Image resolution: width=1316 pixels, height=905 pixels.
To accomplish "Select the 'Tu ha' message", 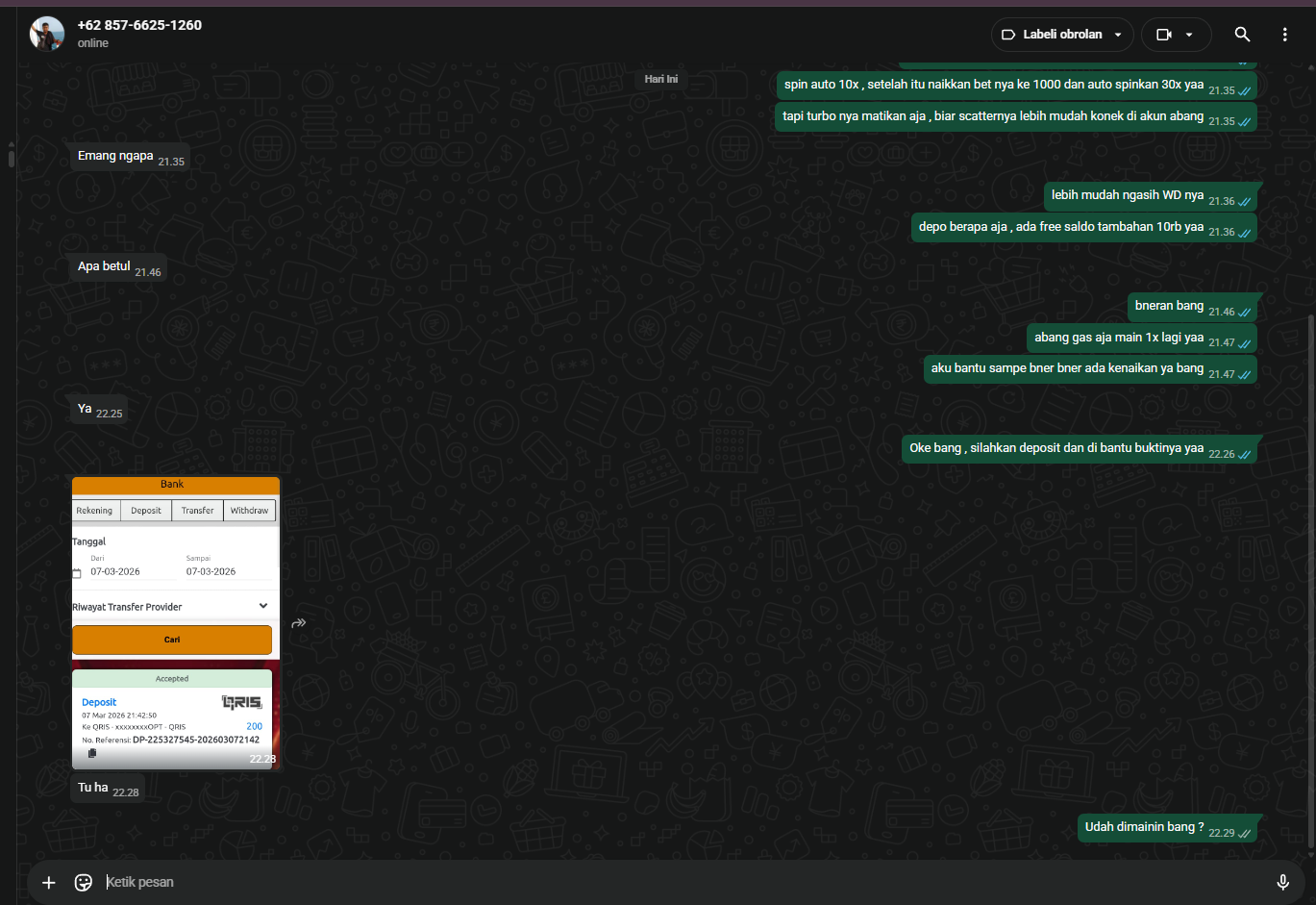I will [x=108, y=789].
